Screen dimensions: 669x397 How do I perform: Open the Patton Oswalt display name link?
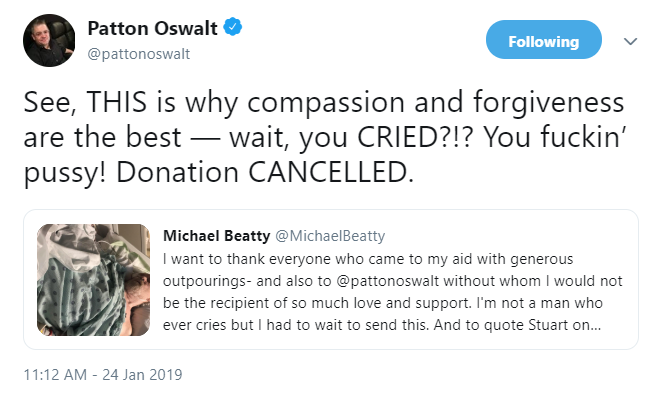[x=152, y=28]
